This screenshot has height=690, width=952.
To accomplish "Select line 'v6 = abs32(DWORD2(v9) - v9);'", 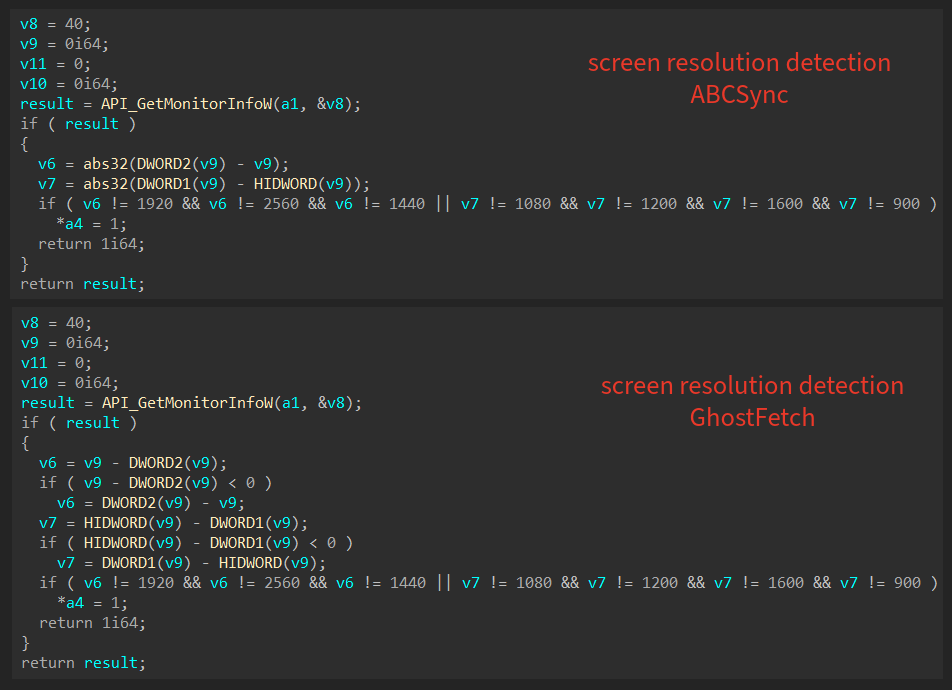I will 163,164.
